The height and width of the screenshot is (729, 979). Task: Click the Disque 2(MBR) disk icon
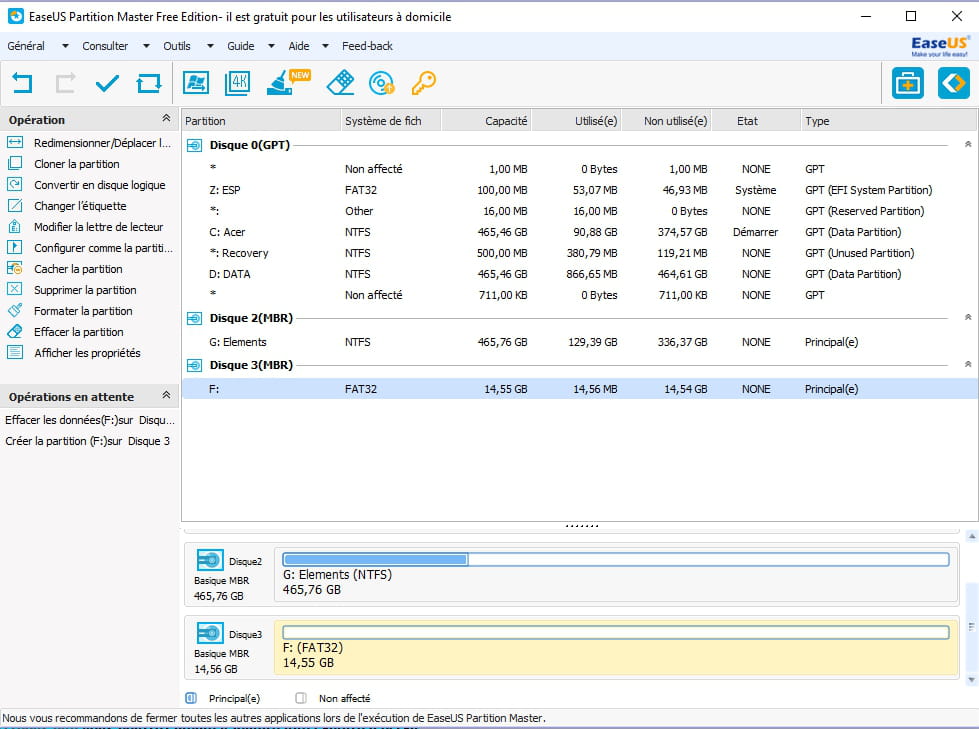point(195,318)
